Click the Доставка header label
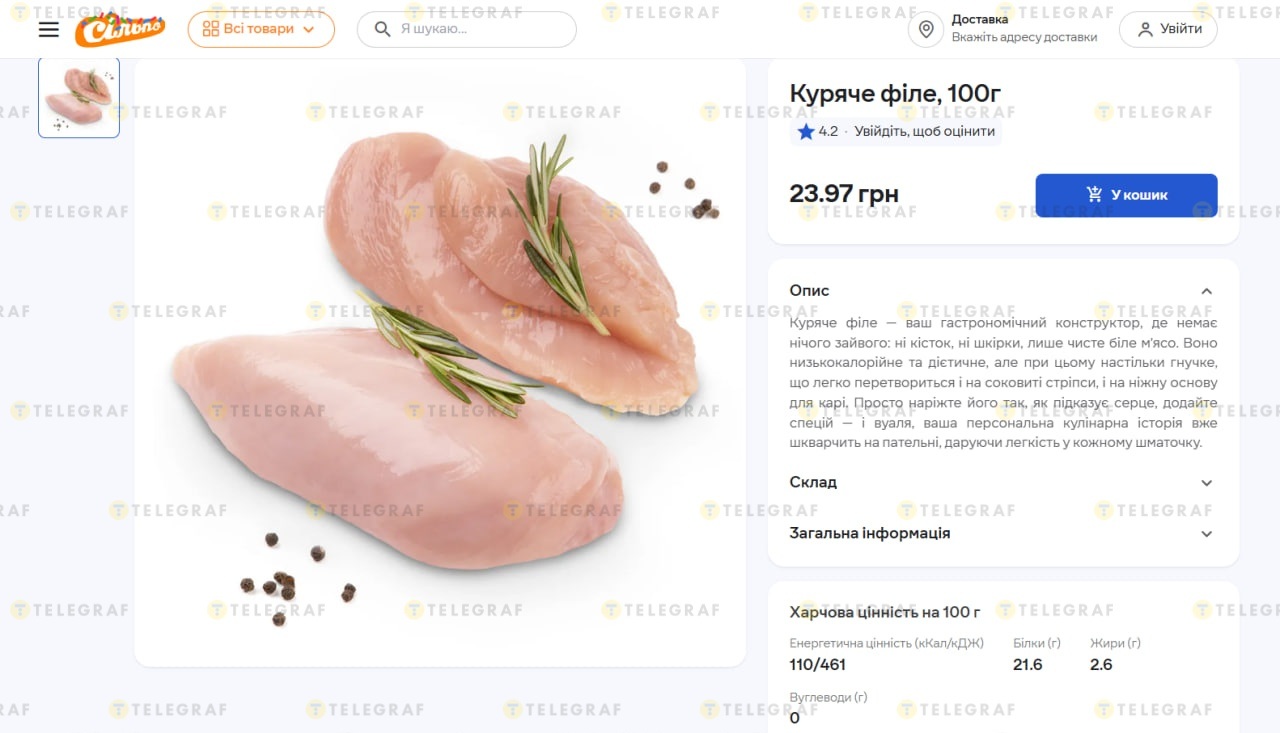 click(980, 19)
